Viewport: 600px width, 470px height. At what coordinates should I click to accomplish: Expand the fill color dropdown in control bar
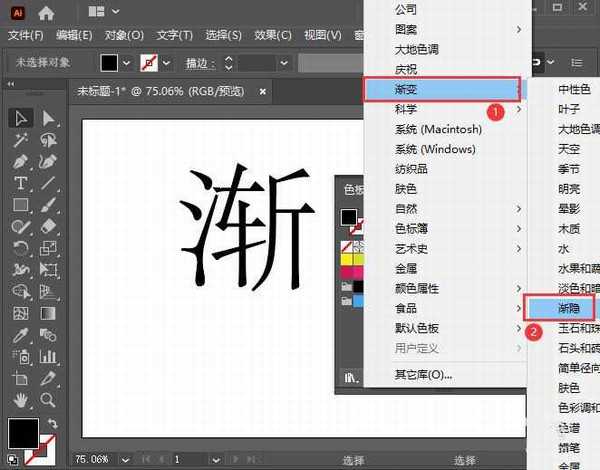pyautogui.click(x=126, y=63)
